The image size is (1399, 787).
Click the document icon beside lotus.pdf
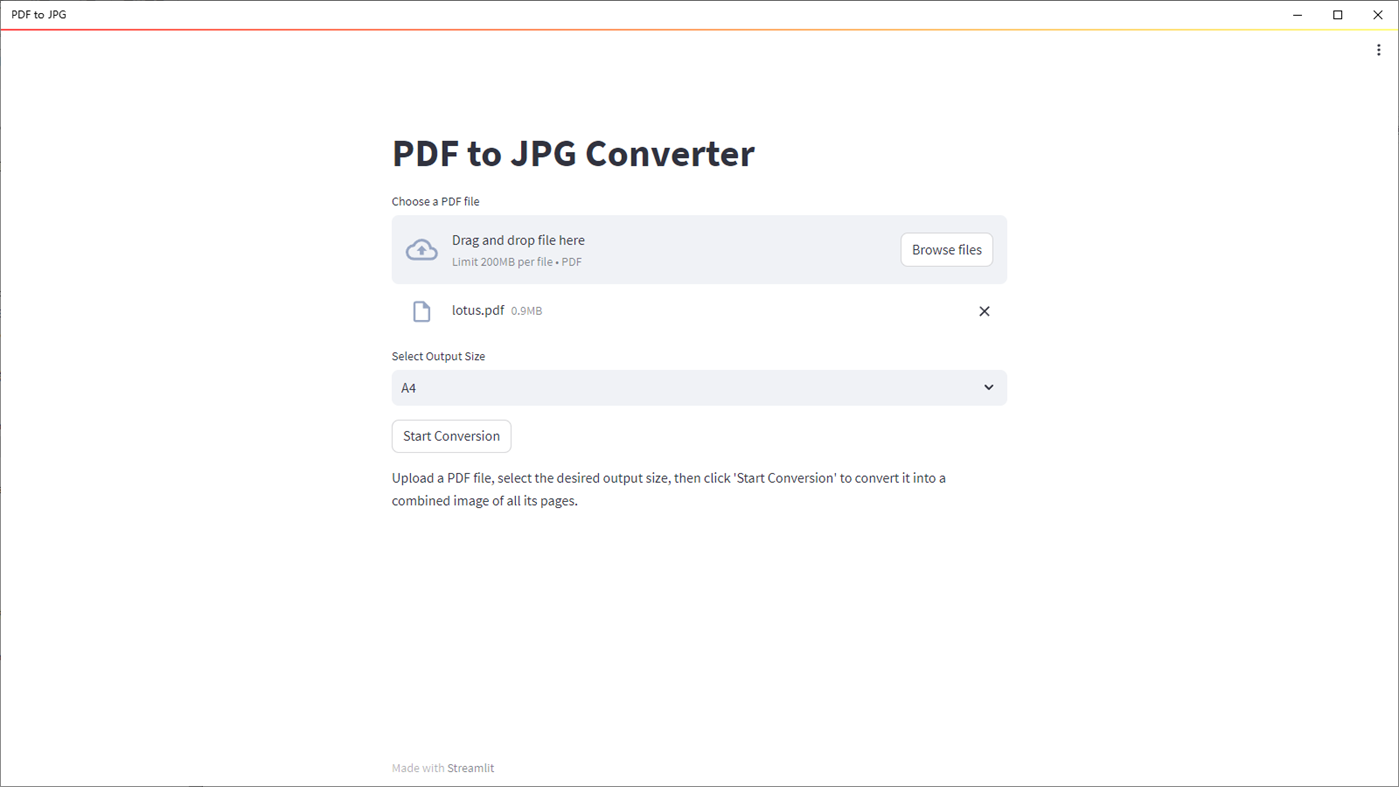click(421, 310)
